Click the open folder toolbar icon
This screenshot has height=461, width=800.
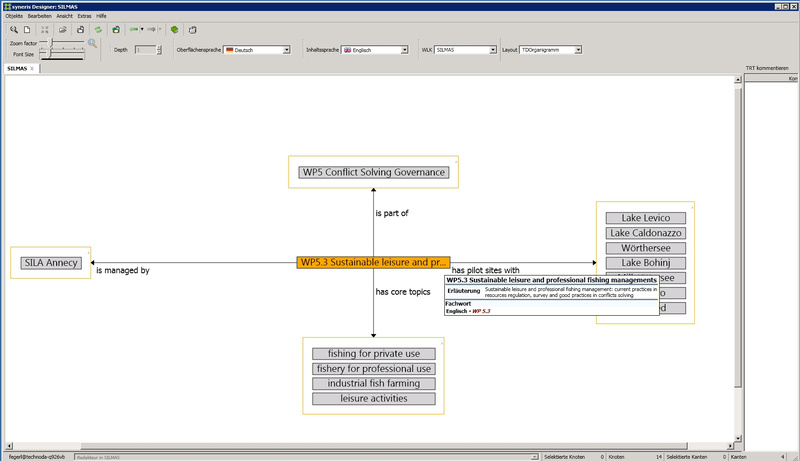[x=63, y=30]
